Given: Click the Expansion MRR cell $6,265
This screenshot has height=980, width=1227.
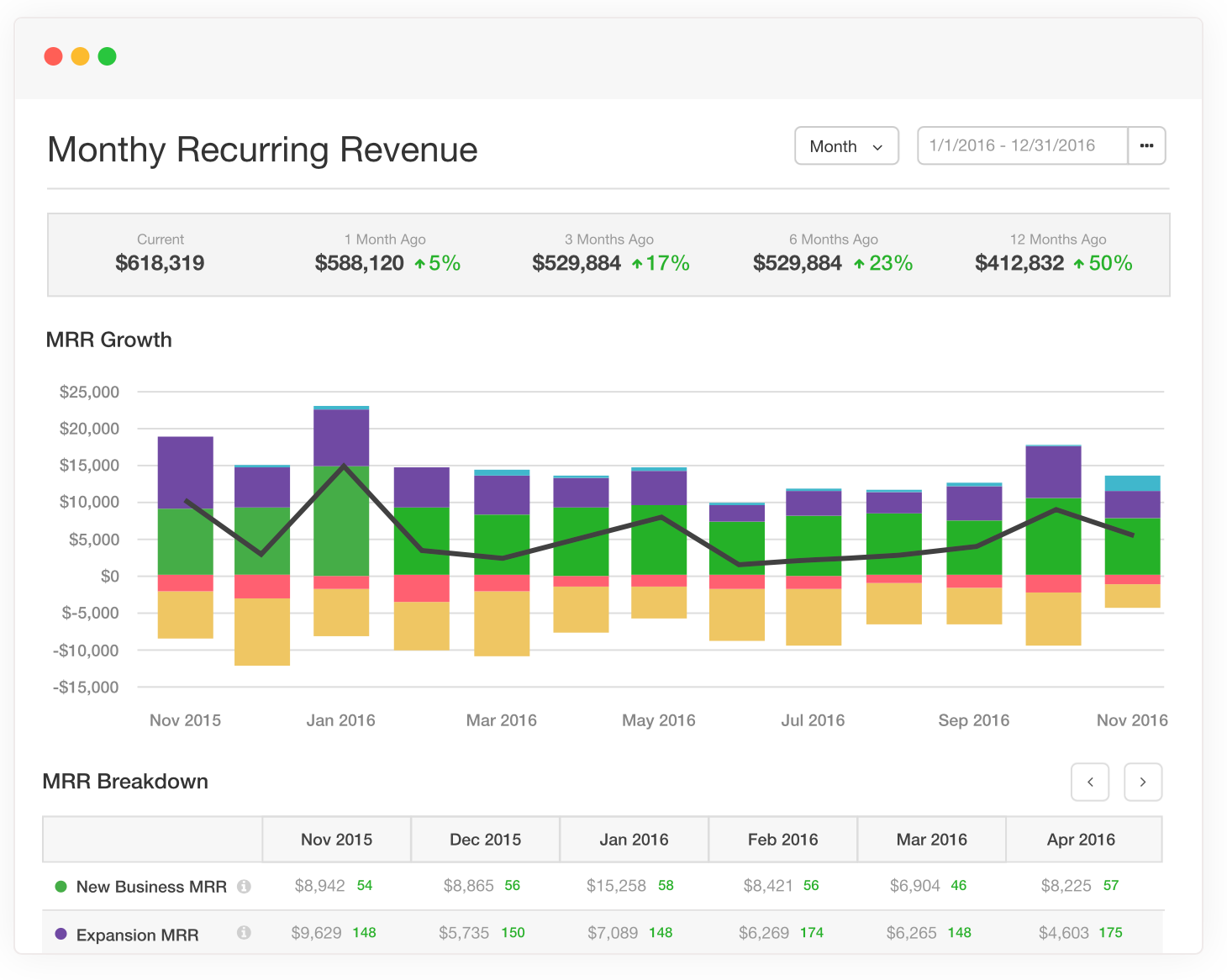Looking at the screenshot, I should tap(912, 933).
